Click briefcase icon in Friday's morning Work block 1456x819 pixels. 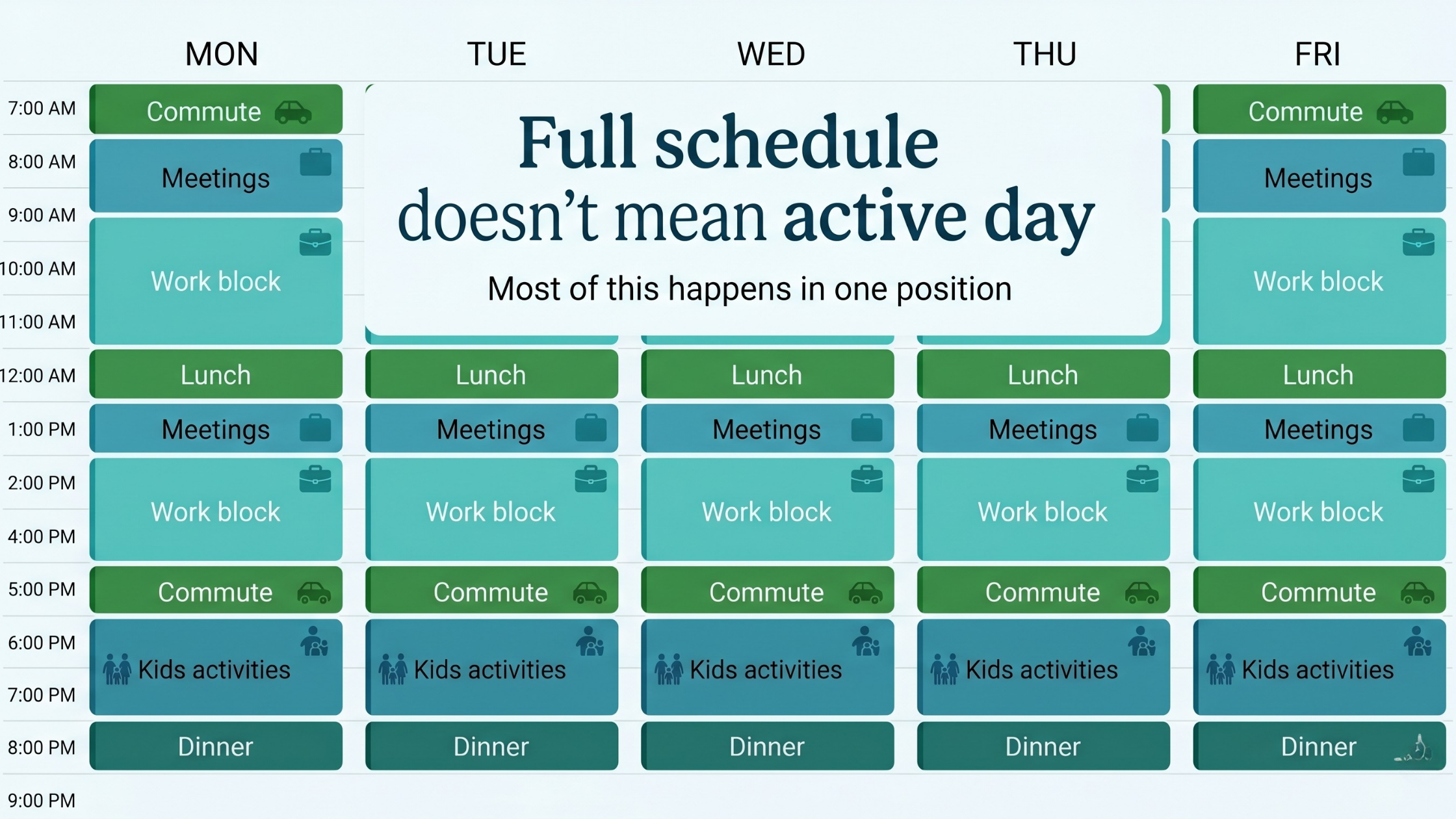[x=1418, y=242]
